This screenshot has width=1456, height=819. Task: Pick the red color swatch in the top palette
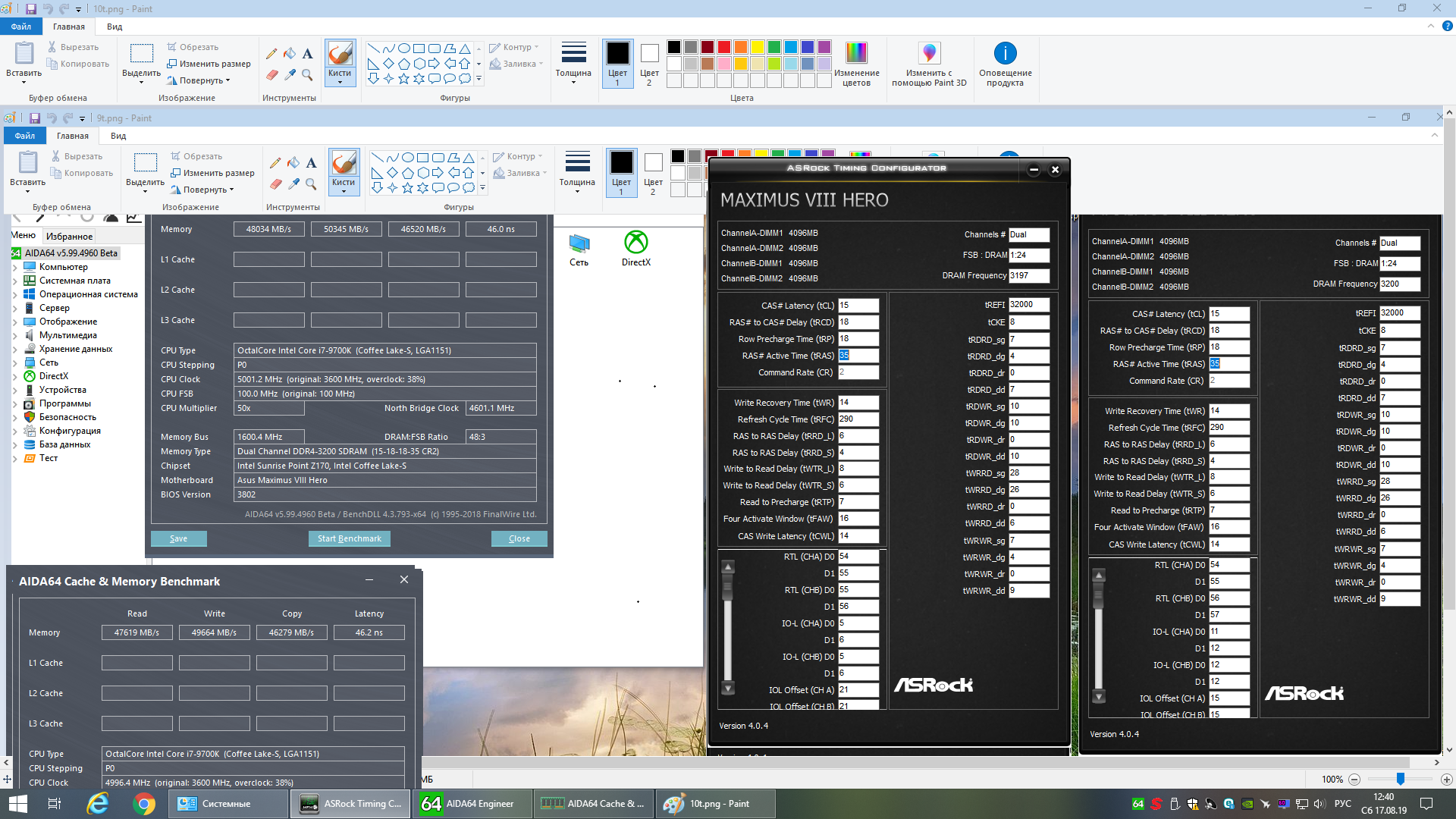click(x=724, y=47)
